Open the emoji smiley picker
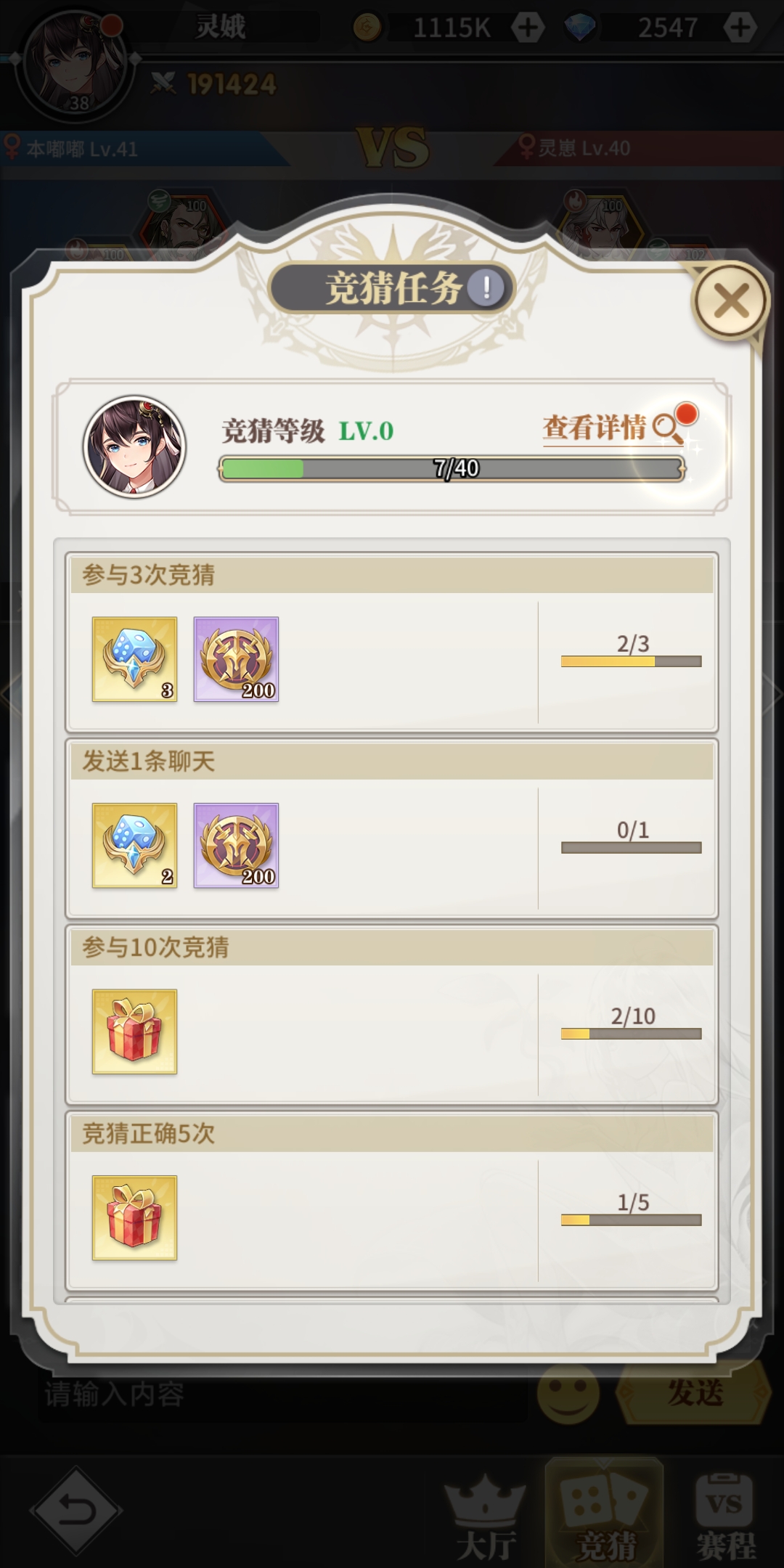This screenshot has width=784, height=1568. pos(568,1392)
